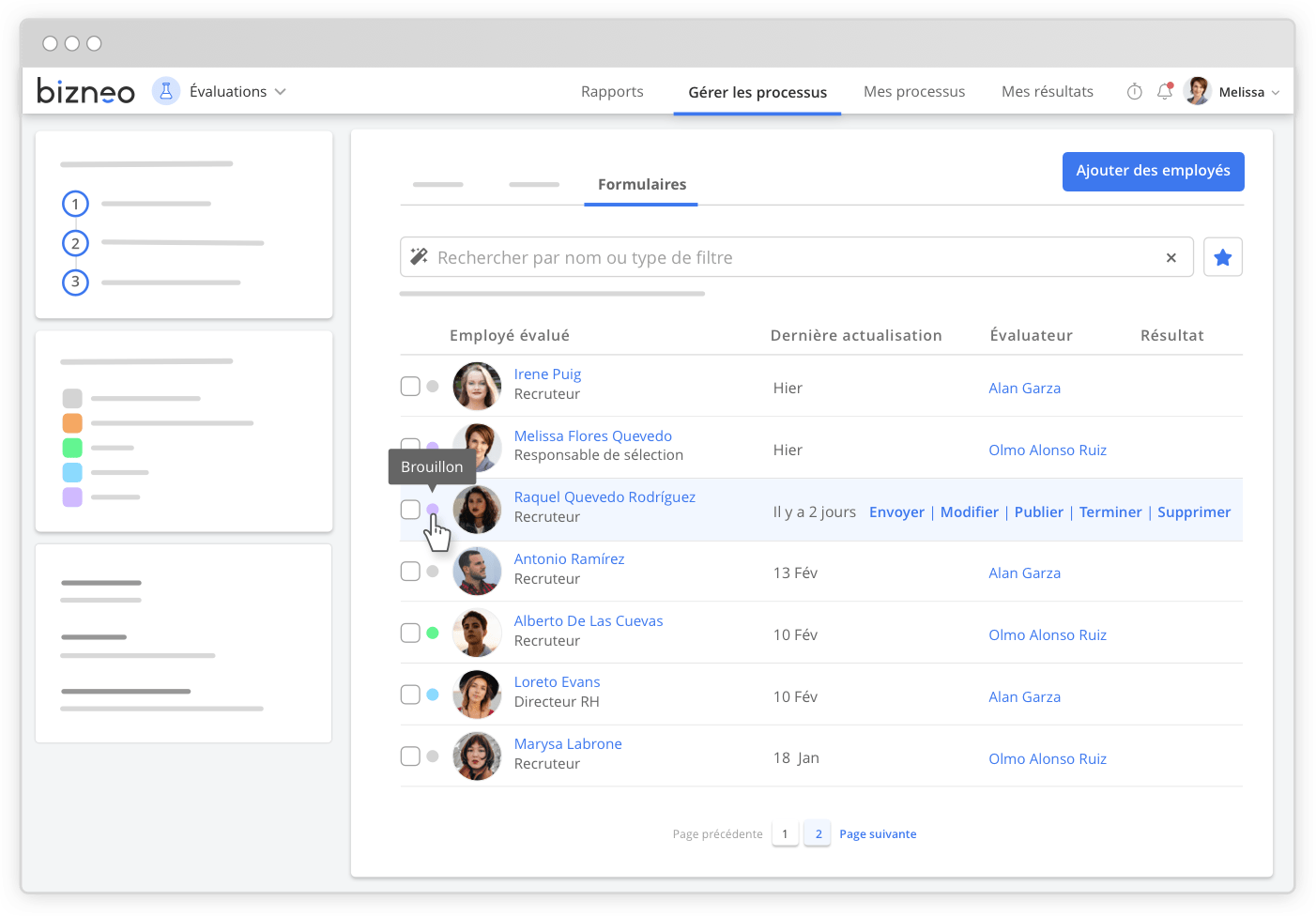
Task: Click Irene Puig's grey status dot
Action: pos(433,386)
